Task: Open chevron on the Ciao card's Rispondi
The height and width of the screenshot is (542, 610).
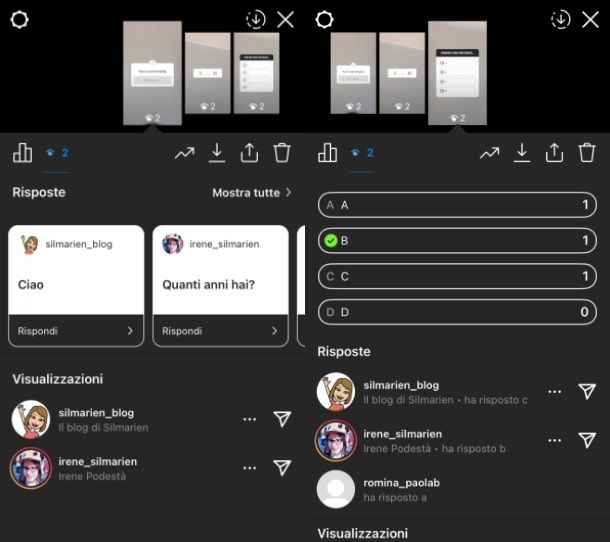Action: (x=130, y=331)
